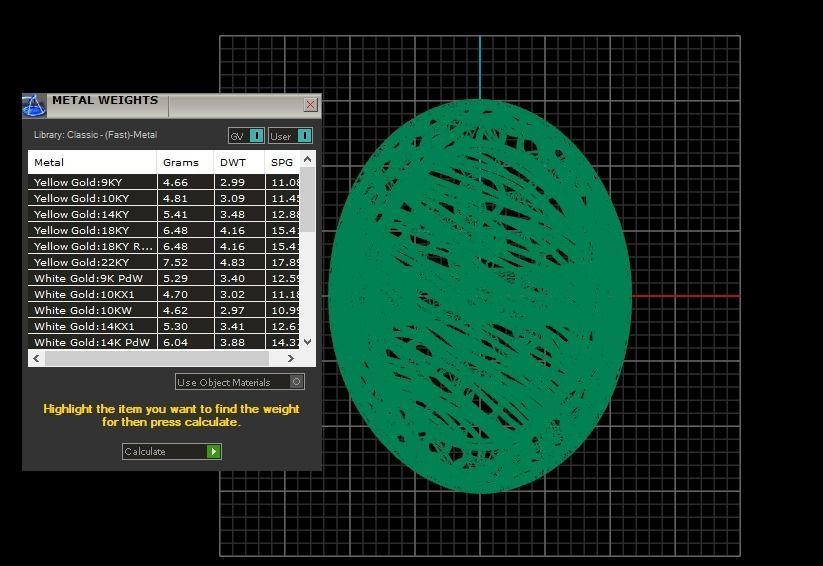Click the 5.41 grams value

tap(175, 215)
